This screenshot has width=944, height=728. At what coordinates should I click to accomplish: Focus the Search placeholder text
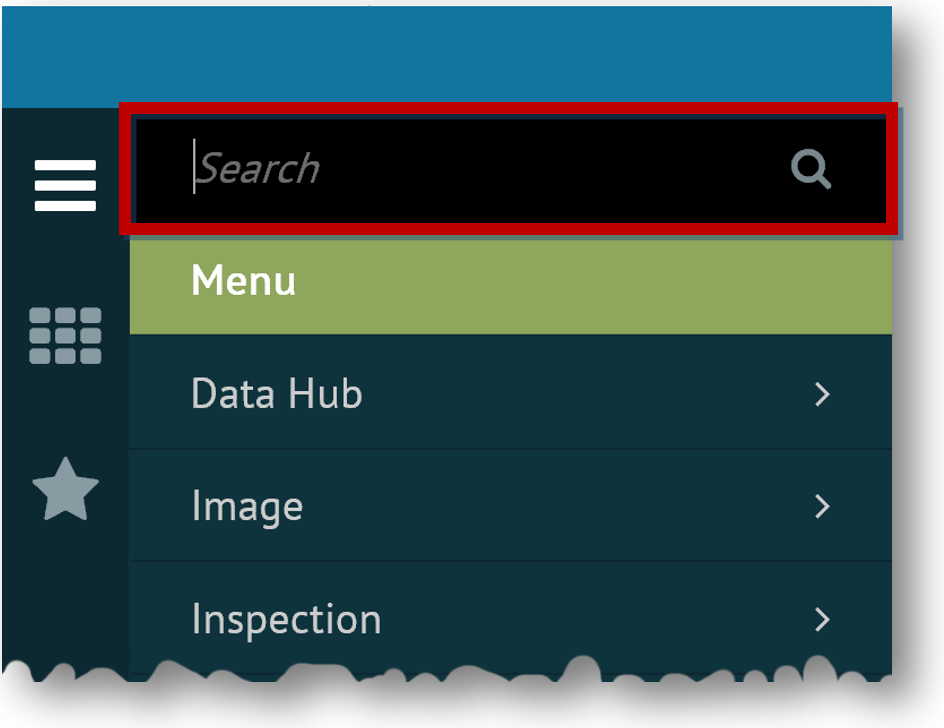258,170
